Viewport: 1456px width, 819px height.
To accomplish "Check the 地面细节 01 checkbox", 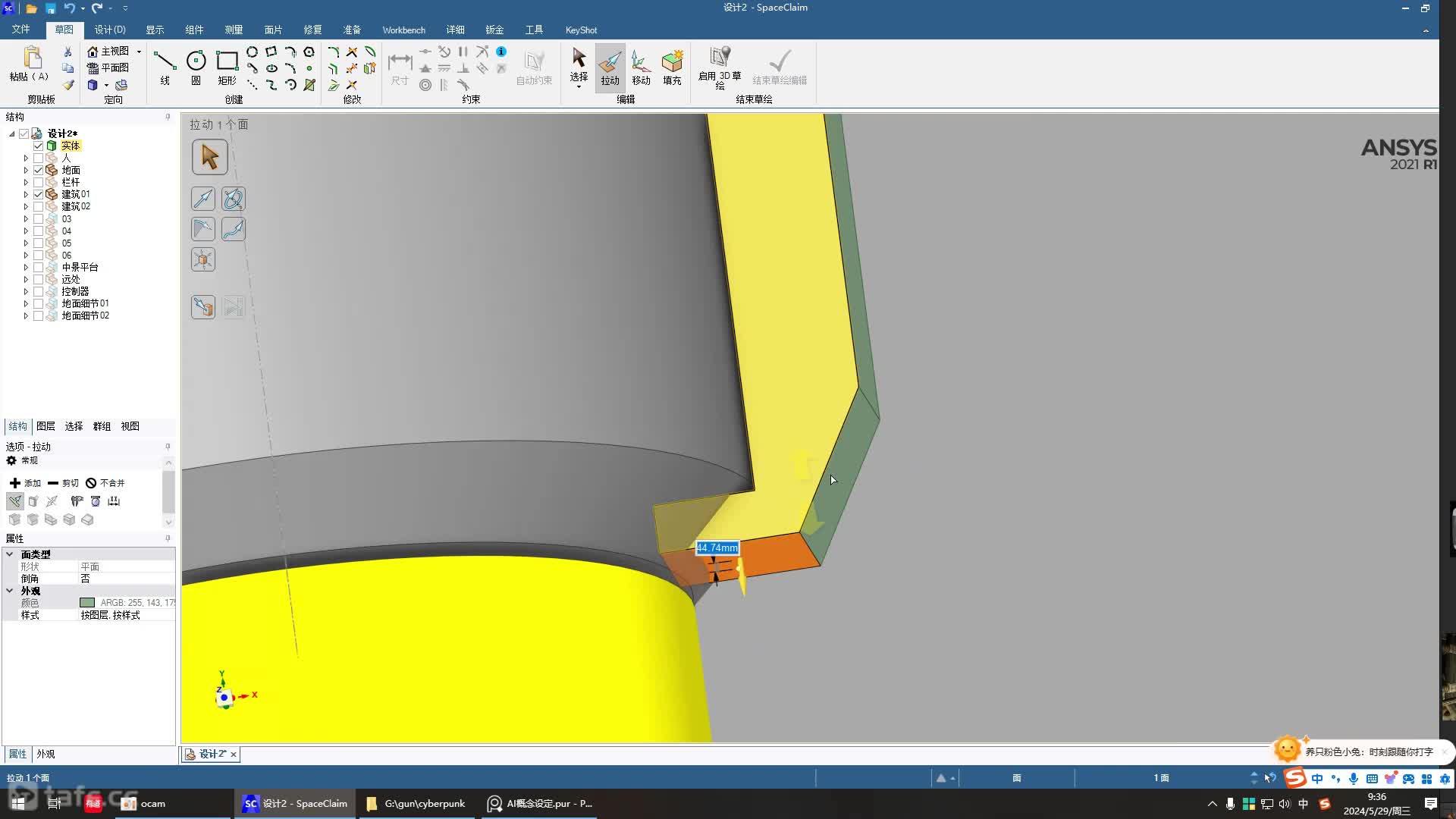I will coord(38,303).
